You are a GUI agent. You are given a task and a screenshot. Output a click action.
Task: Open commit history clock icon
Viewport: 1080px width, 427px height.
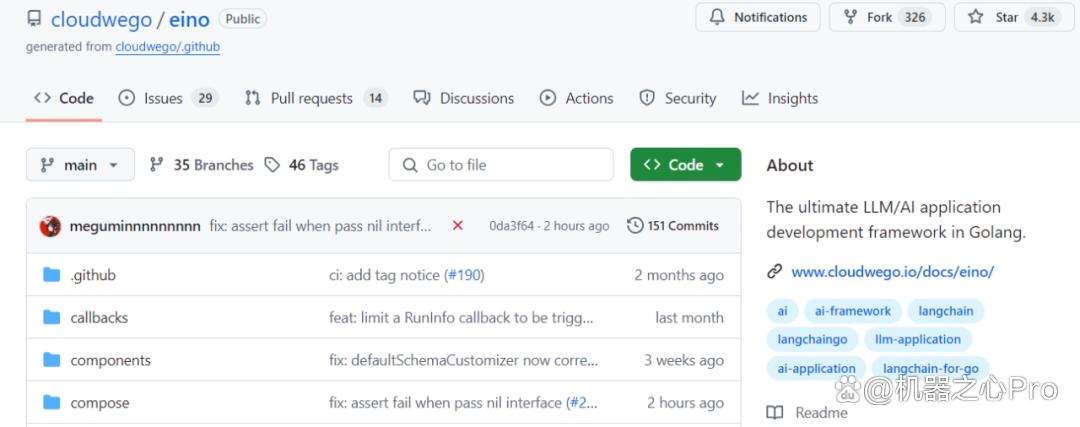tap(634, 225)
